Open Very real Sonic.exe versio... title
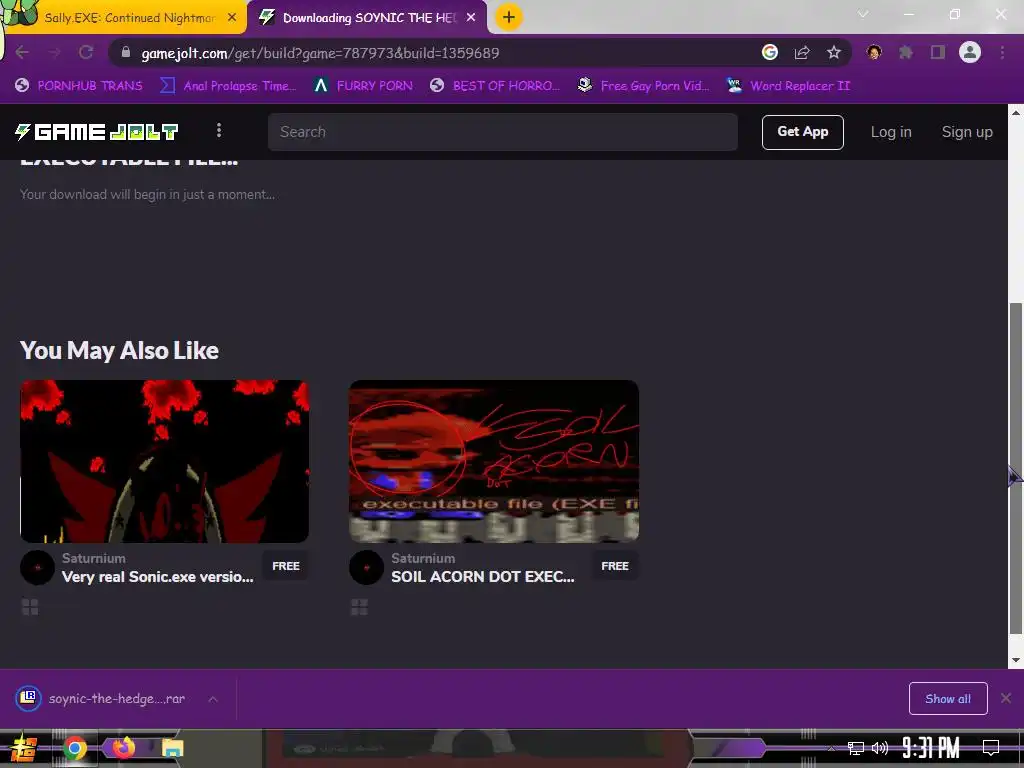The image size is (1024, 768). (157, 577)
